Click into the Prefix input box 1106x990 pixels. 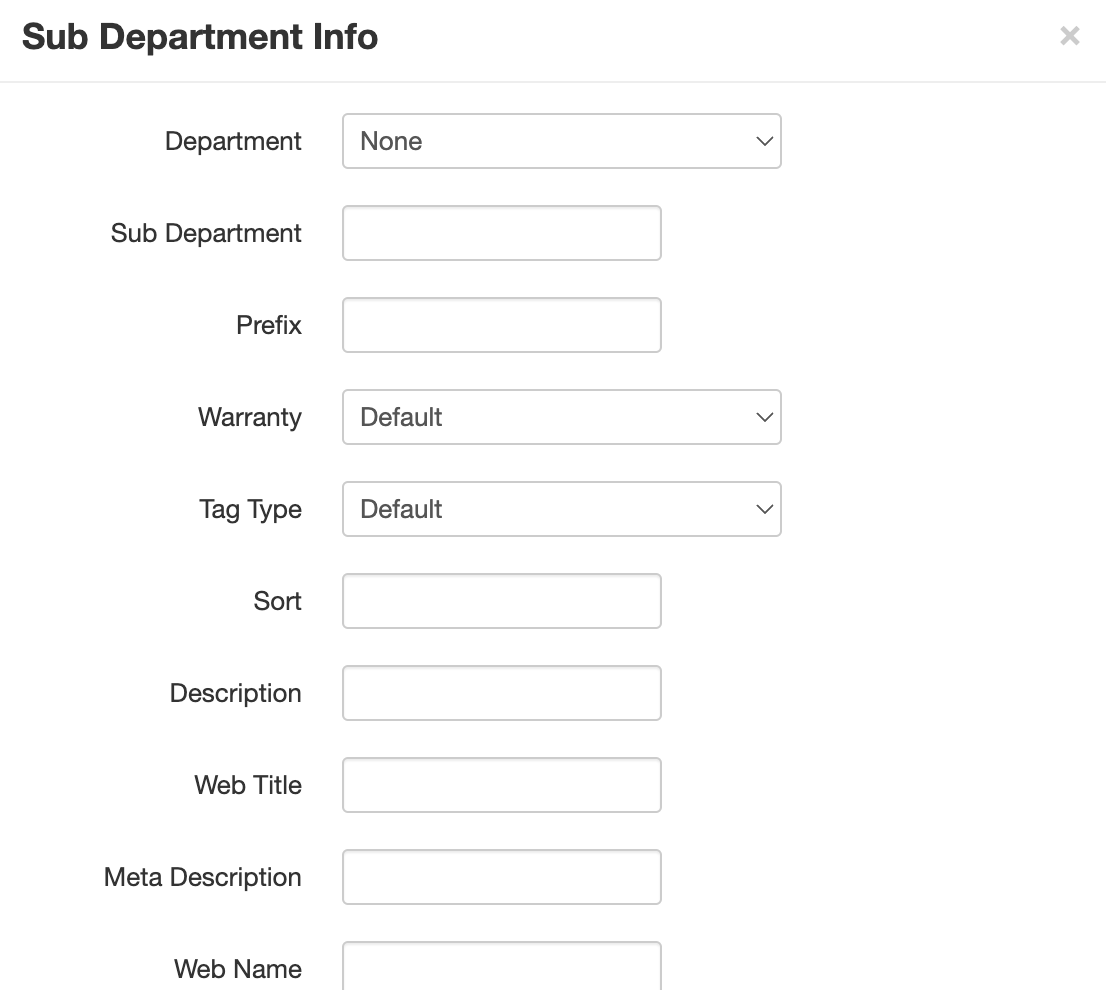coord(501,325)
